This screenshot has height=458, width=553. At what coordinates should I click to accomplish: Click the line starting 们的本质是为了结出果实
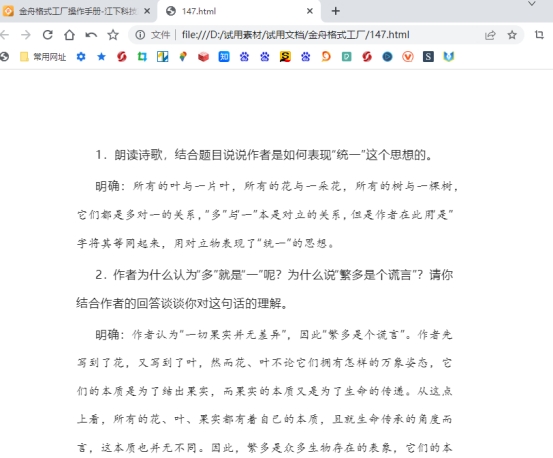265,391
